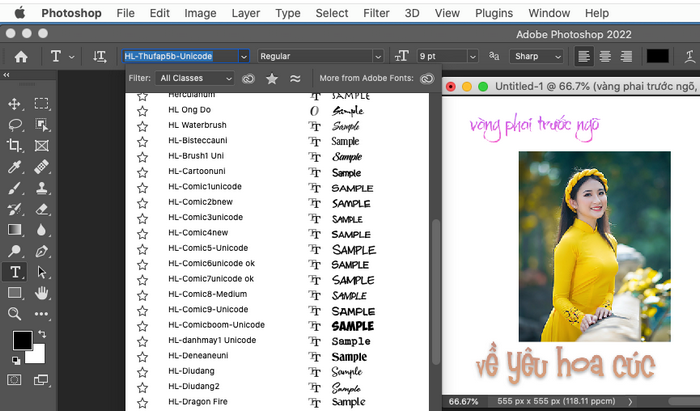Select the Move tool
700x411 pixels.
click(14, 104)
